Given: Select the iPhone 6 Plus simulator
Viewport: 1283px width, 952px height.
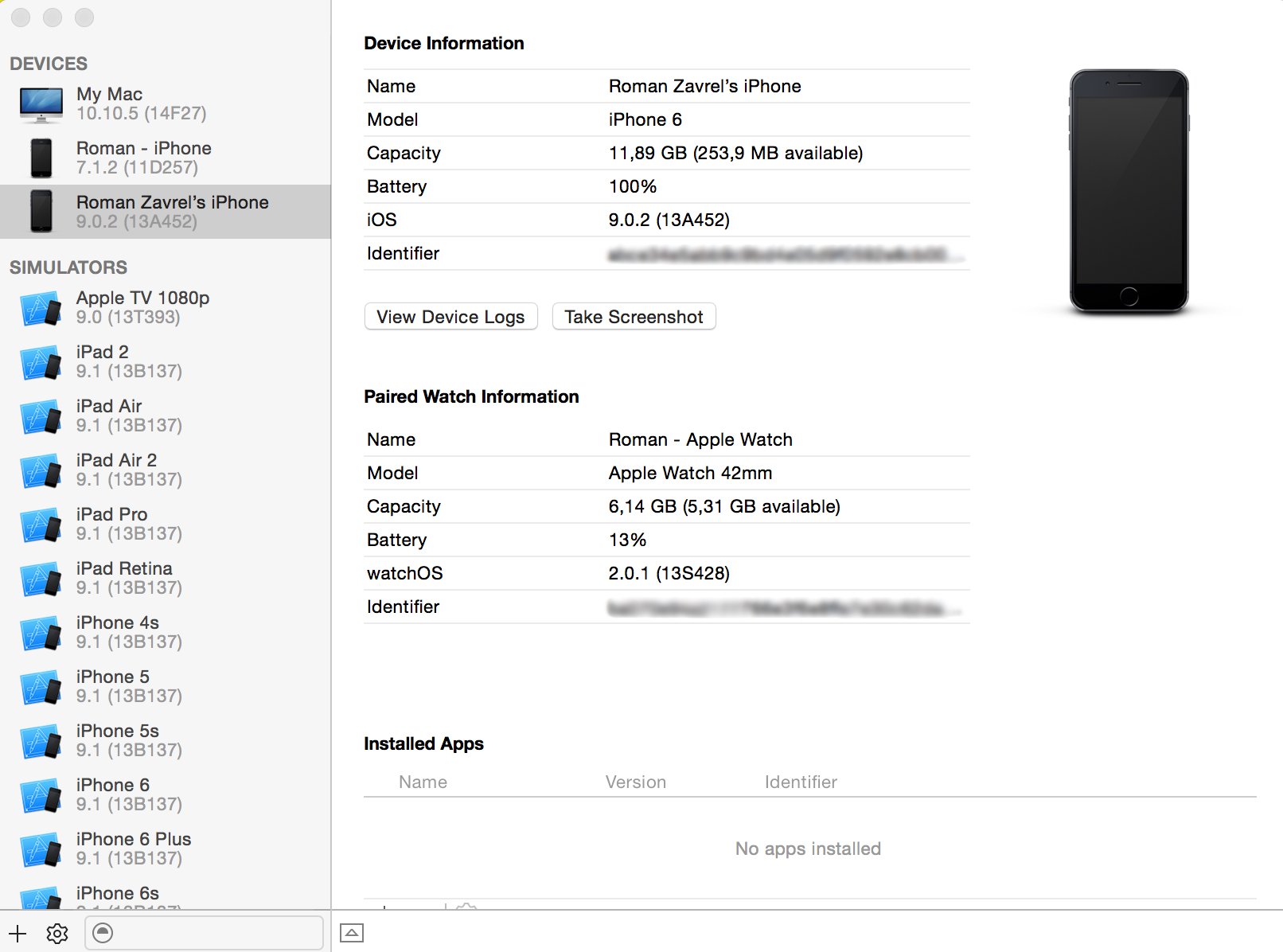Looking at the screenshot, I should coord(166,849).
